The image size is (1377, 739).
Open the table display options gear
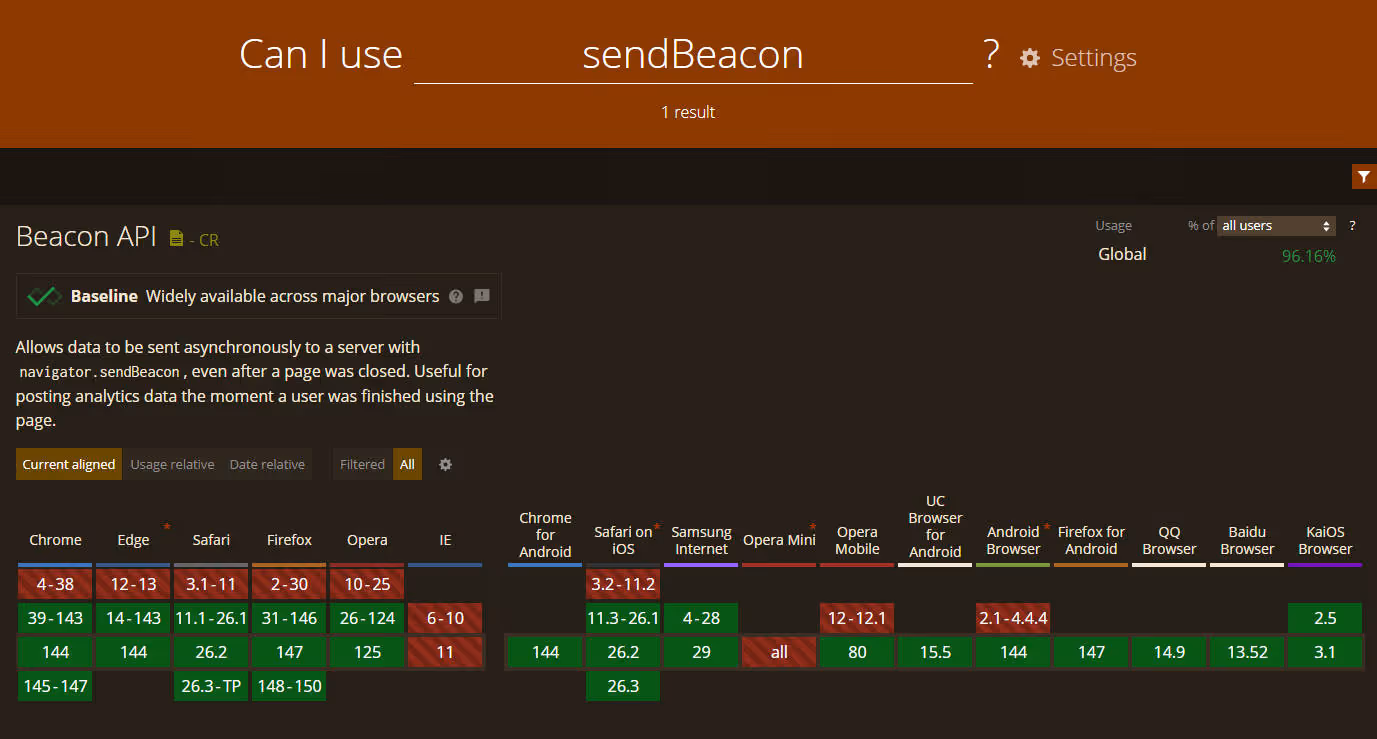click(x=446, y=464)
